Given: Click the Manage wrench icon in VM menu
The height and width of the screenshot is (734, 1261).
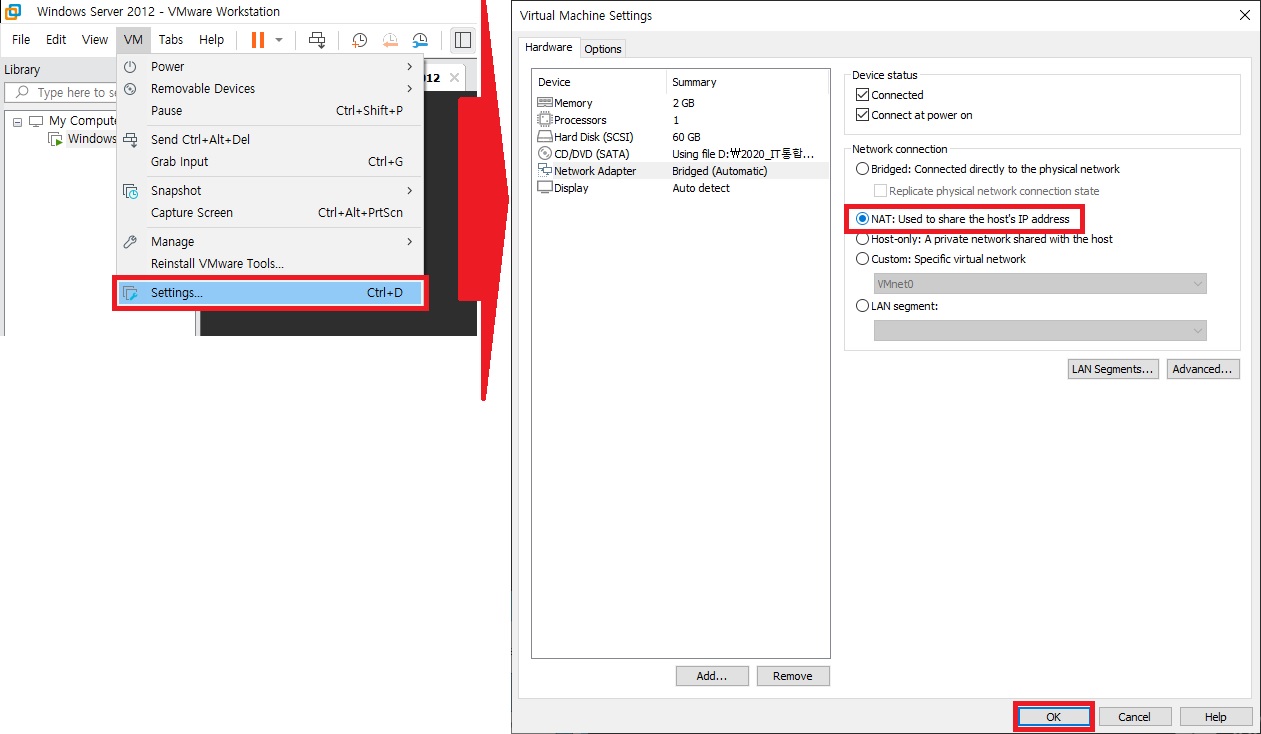Looking at the screenshot, I should [130, 242].
